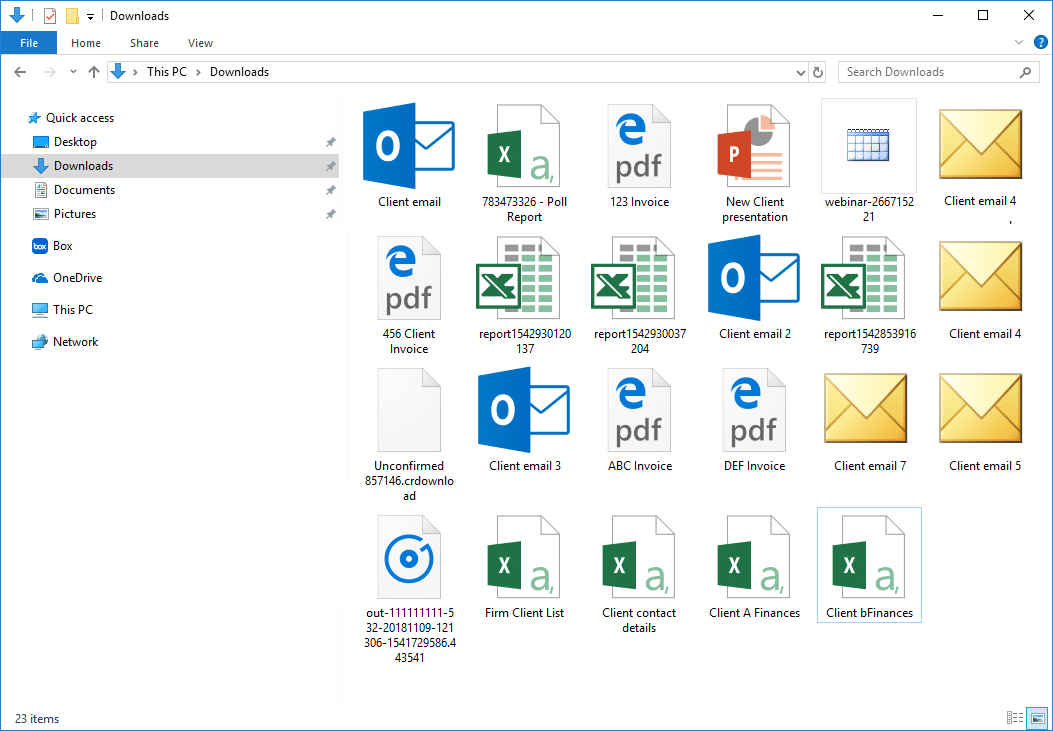1053x731 pixels.
Task: Open Network in the navigation pane
Action: point(64,342)
